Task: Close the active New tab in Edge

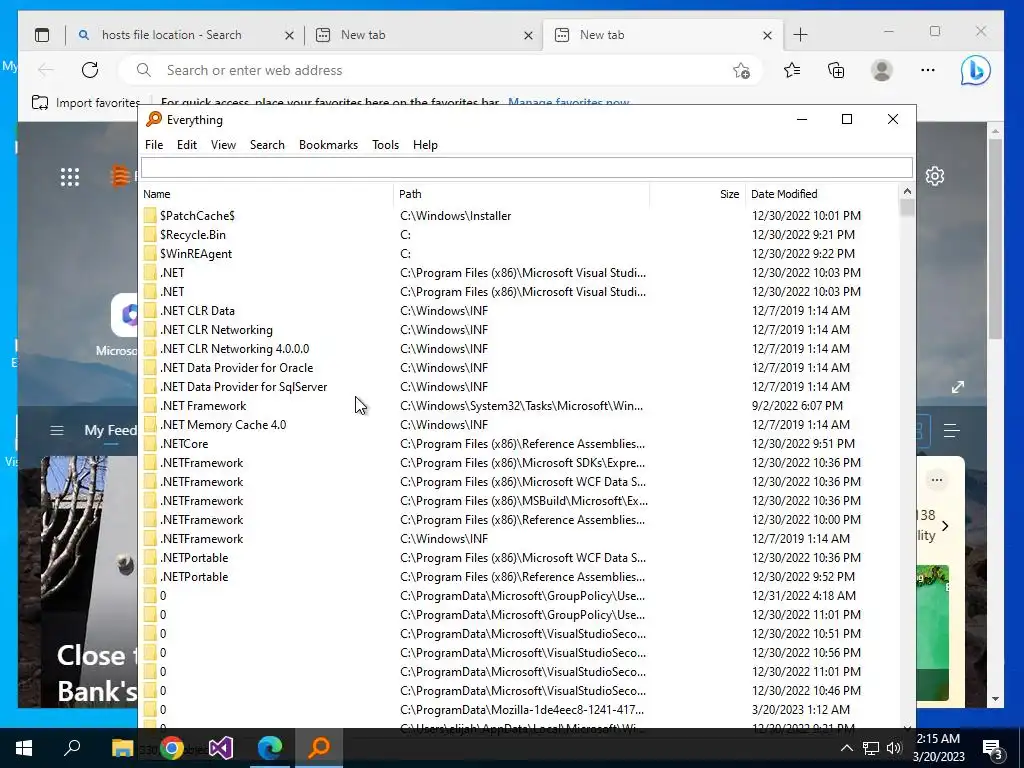Action: 767,35
